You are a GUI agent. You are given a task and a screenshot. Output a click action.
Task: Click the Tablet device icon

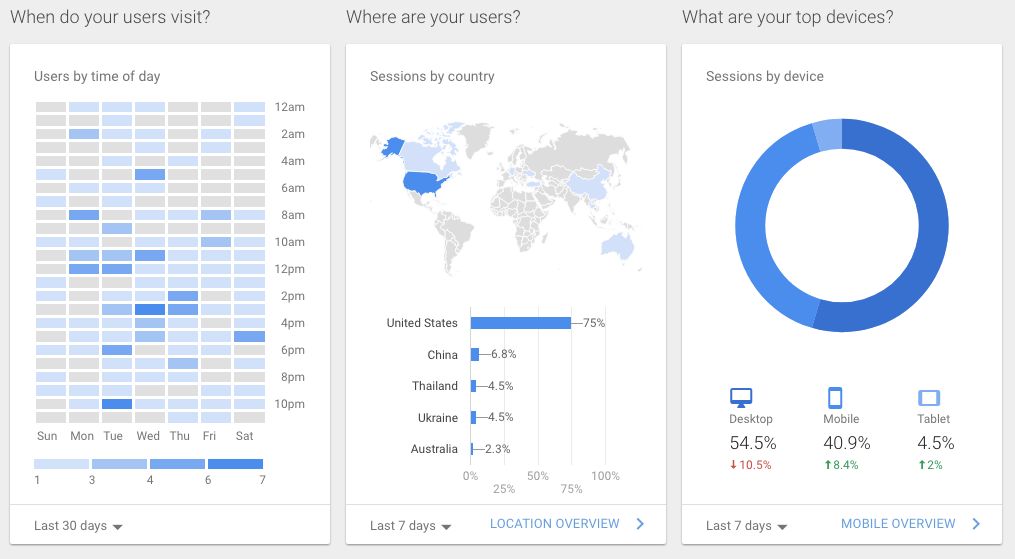click(929, 397)
